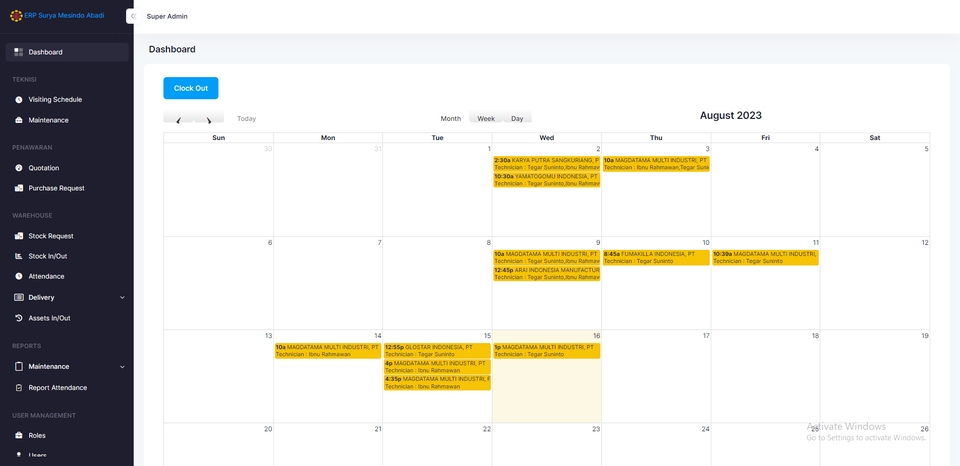The height and width of the screenshot is (466, 960).
Task: Click the Clock Out button
Action: [x=190, y=88]
